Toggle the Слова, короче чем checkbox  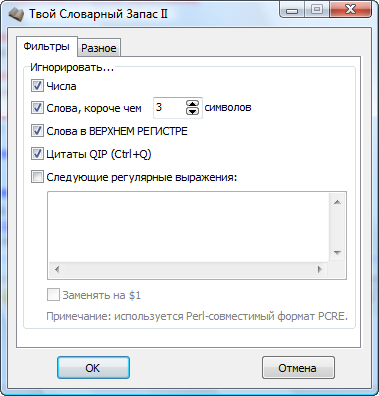[37, 108]
